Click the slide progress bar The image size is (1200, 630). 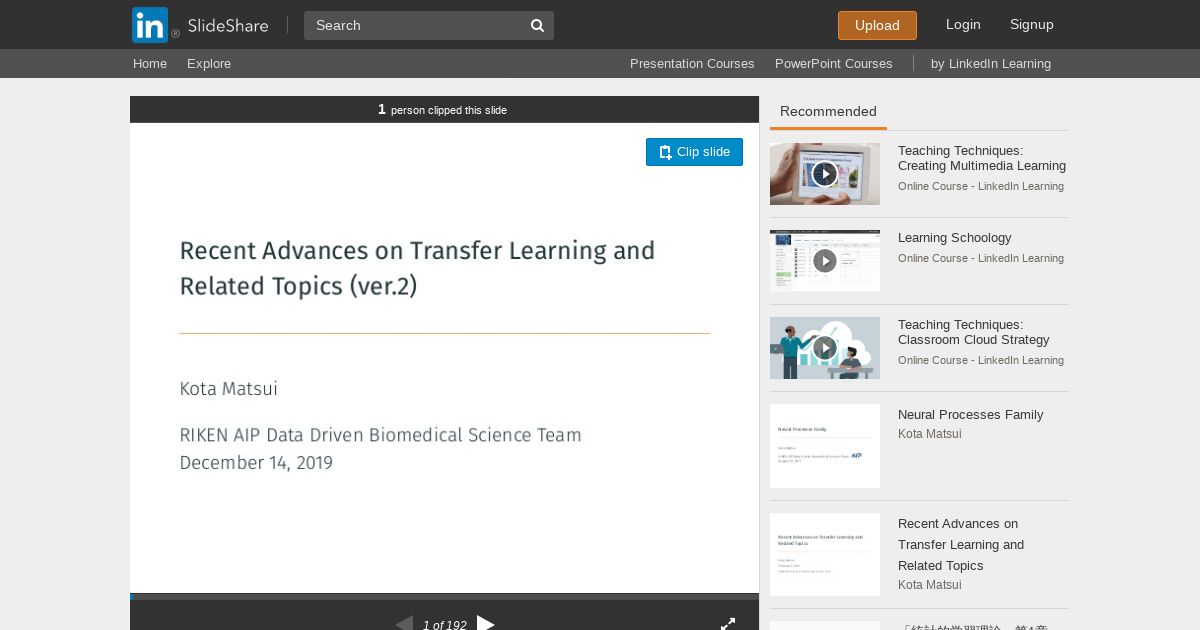coord(444,597)
